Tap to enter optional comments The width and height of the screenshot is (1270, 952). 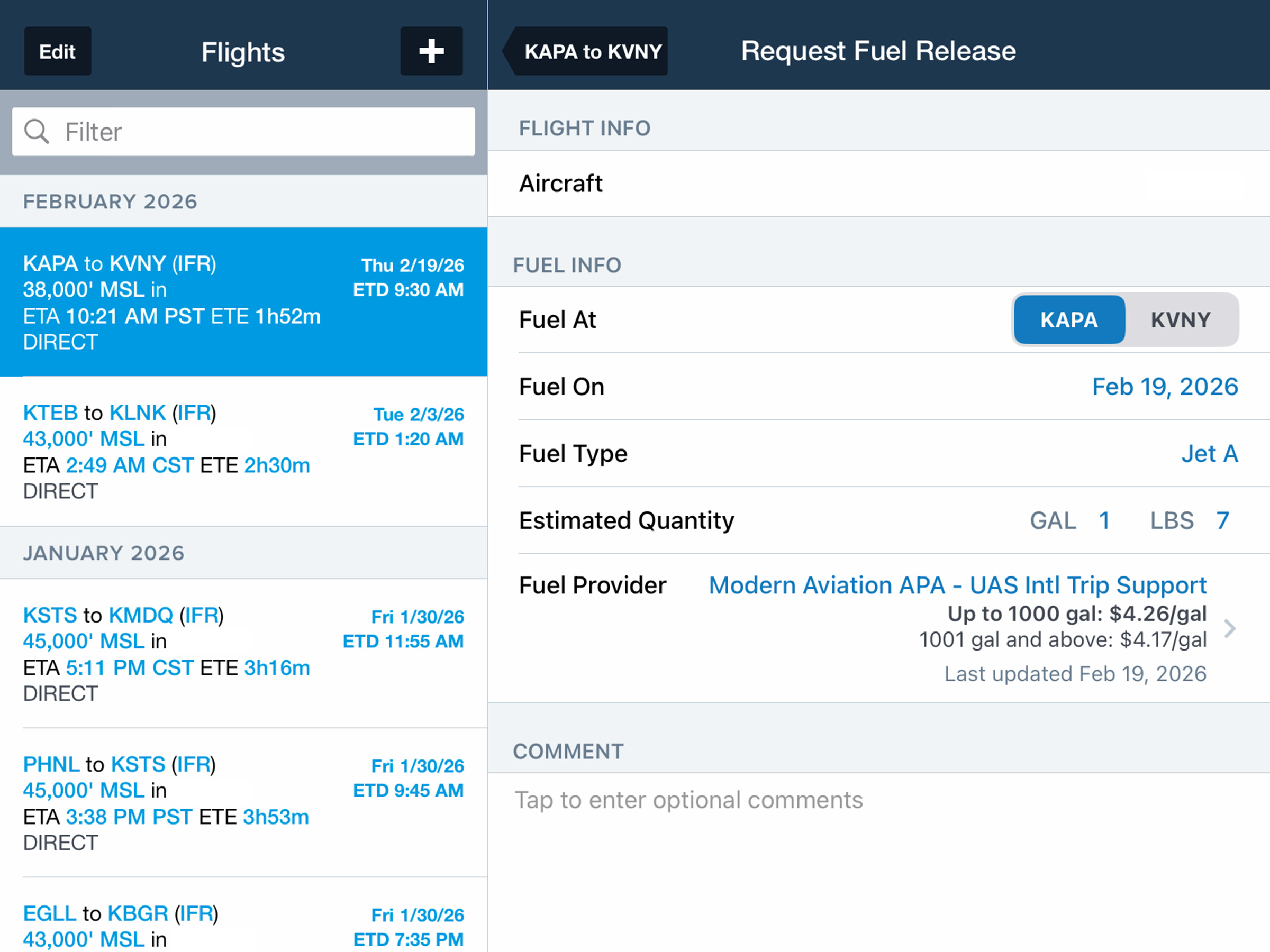click(689, 800)
